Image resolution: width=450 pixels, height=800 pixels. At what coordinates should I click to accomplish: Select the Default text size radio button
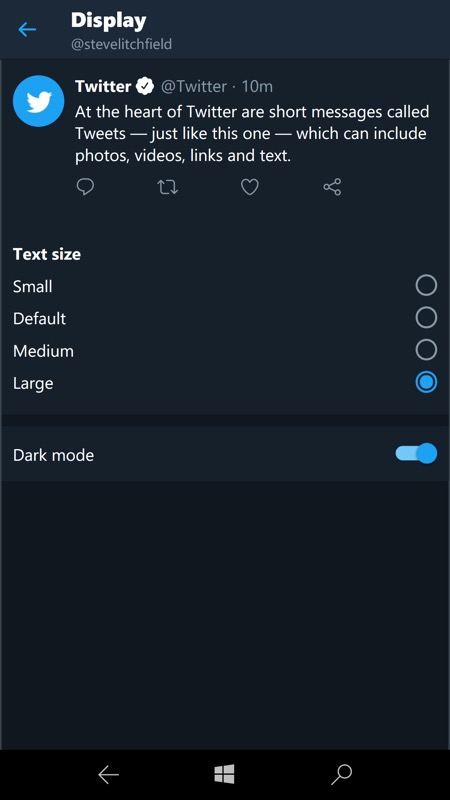click(x=426, y=318)
